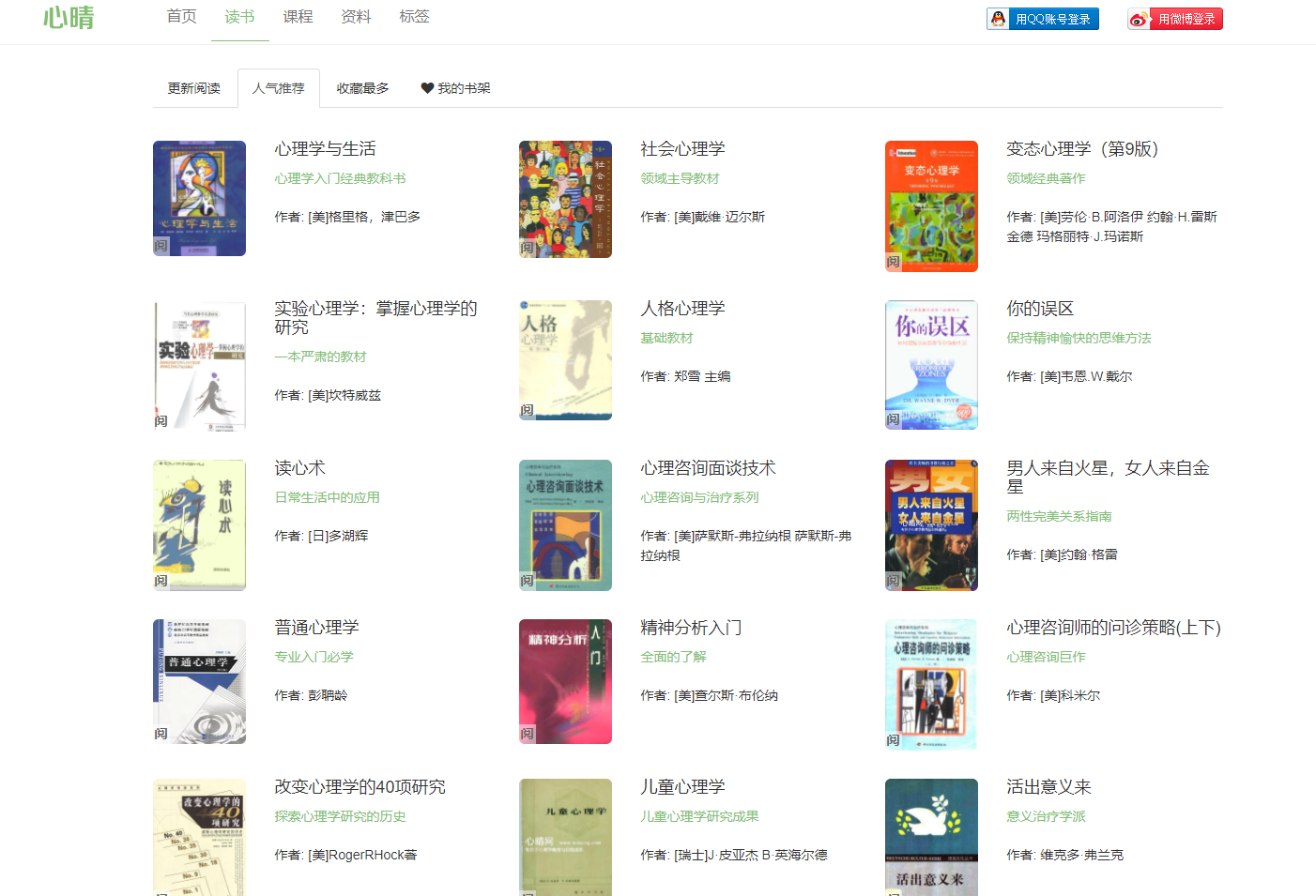Screen dimensions: 1316x896
Task: Click the 领域主导教材 subtitle link
Action: (x=679, y=177)
